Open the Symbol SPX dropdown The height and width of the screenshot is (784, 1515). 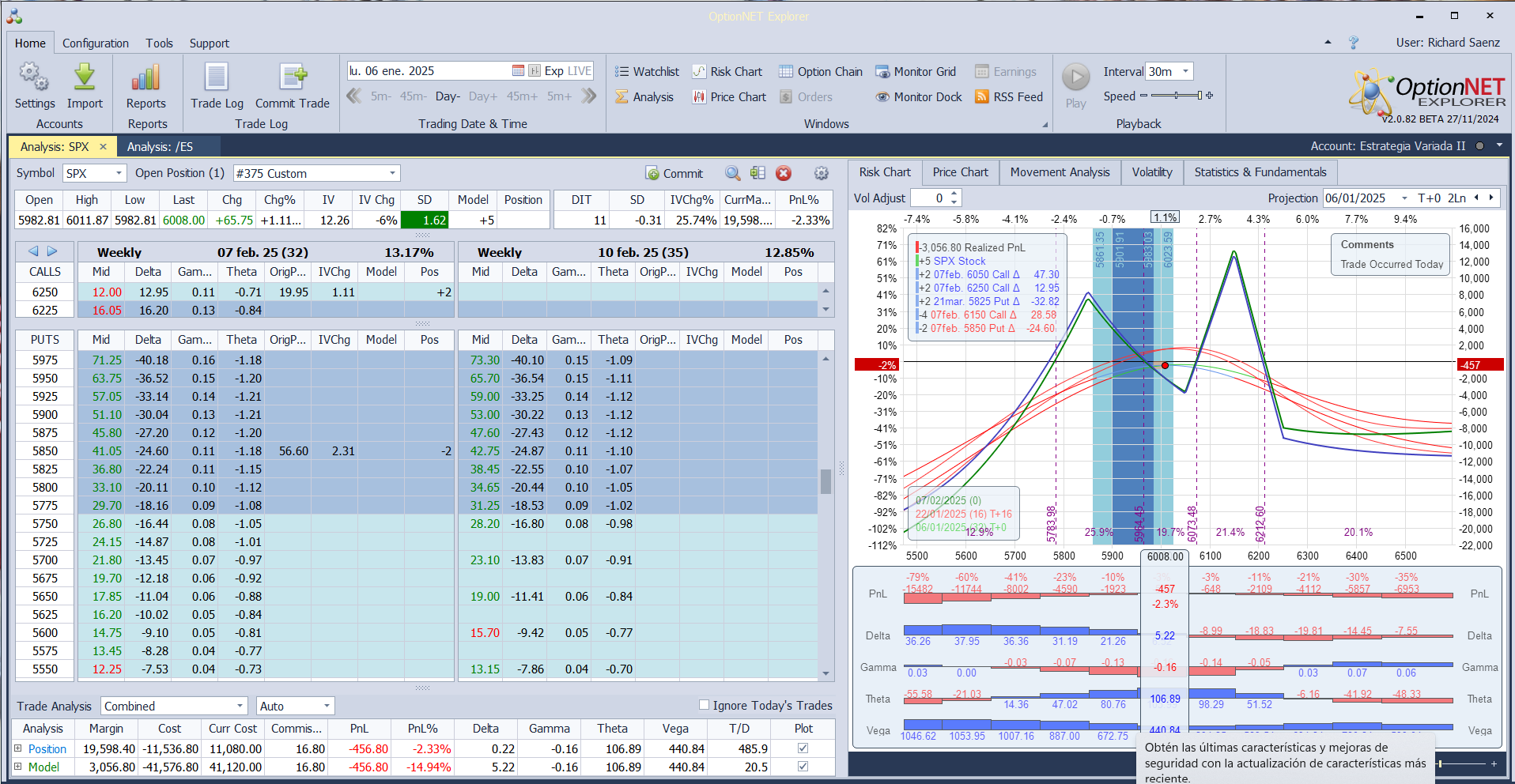pyautogui.click(x=119, y=174)
